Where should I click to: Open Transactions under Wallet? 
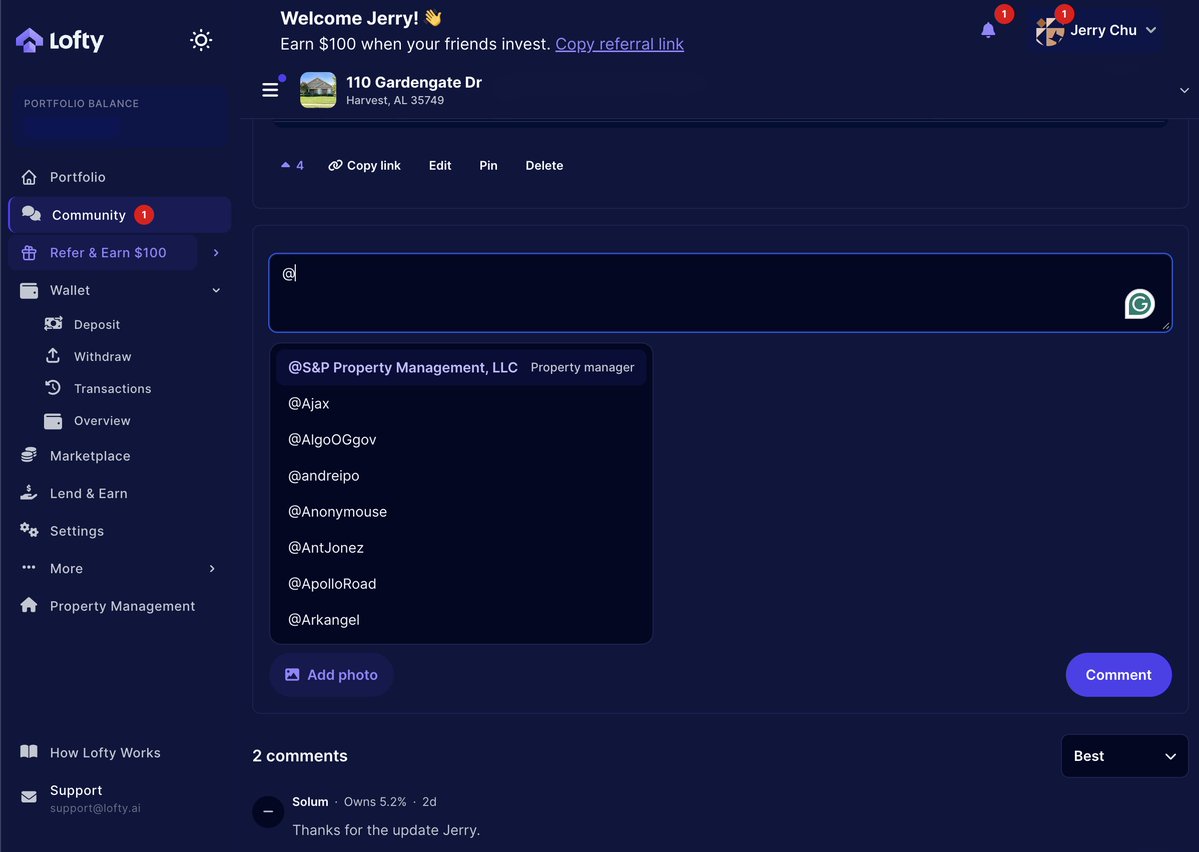[112, 389]
